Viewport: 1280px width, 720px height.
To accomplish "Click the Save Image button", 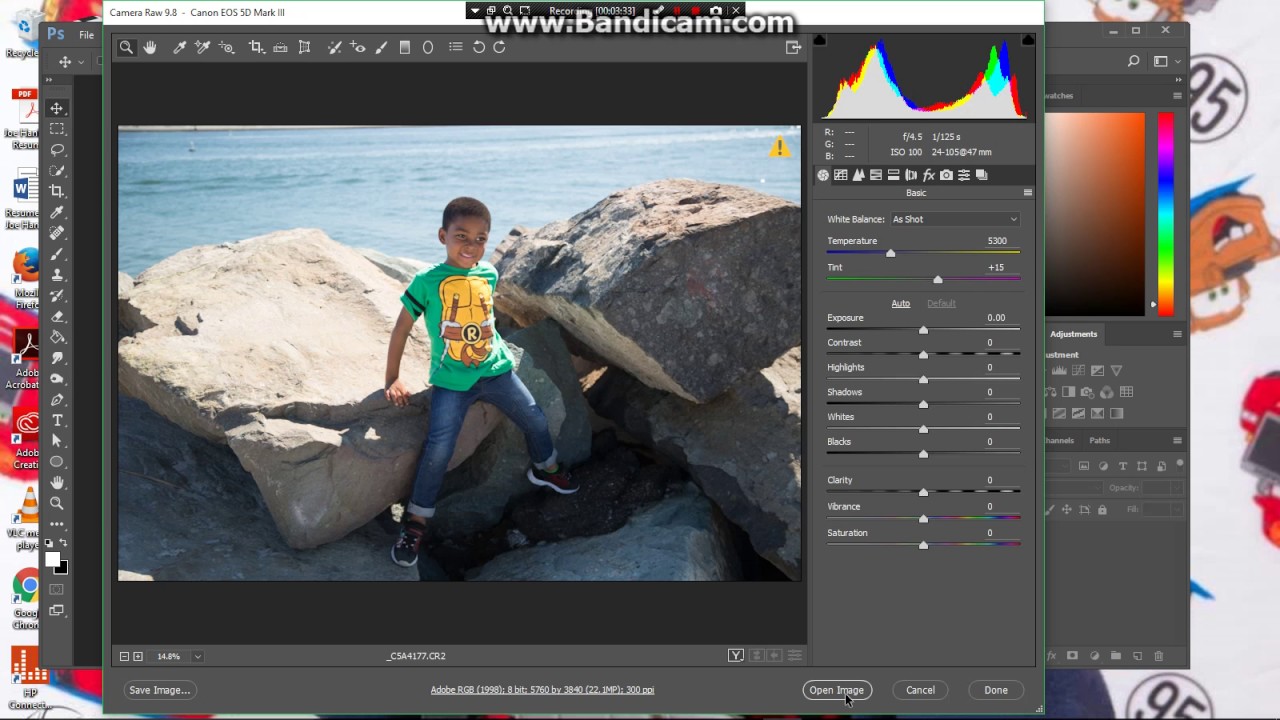I will click(159, 690).
